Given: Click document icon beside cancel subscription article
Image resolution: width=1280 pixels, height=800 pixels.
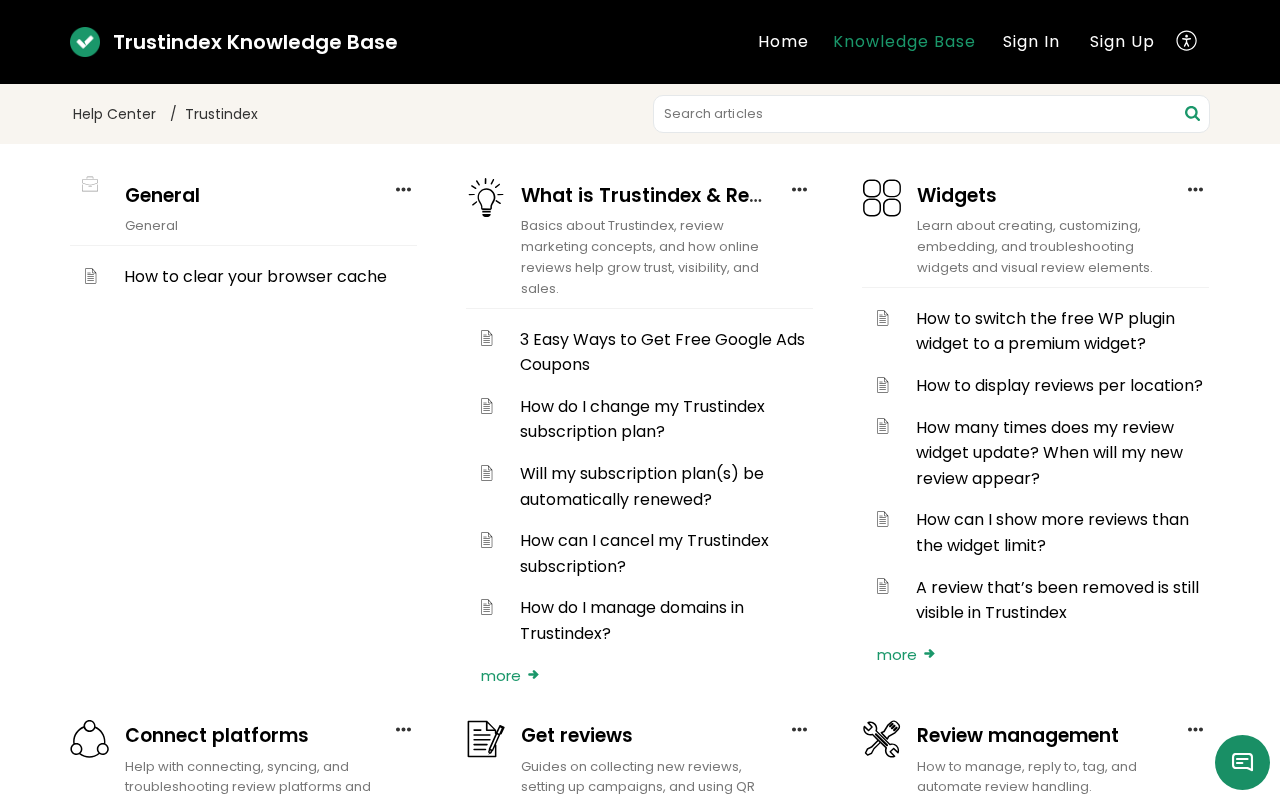Looking at the screenshot, I should pyautogui.click(x=487, y=540).
